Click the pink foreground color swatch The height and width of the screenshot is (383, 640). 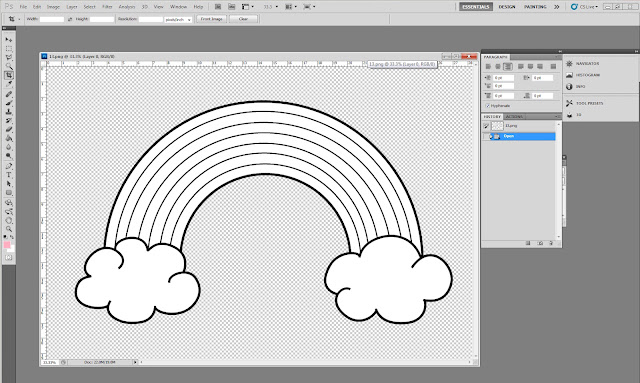[7, 245]
